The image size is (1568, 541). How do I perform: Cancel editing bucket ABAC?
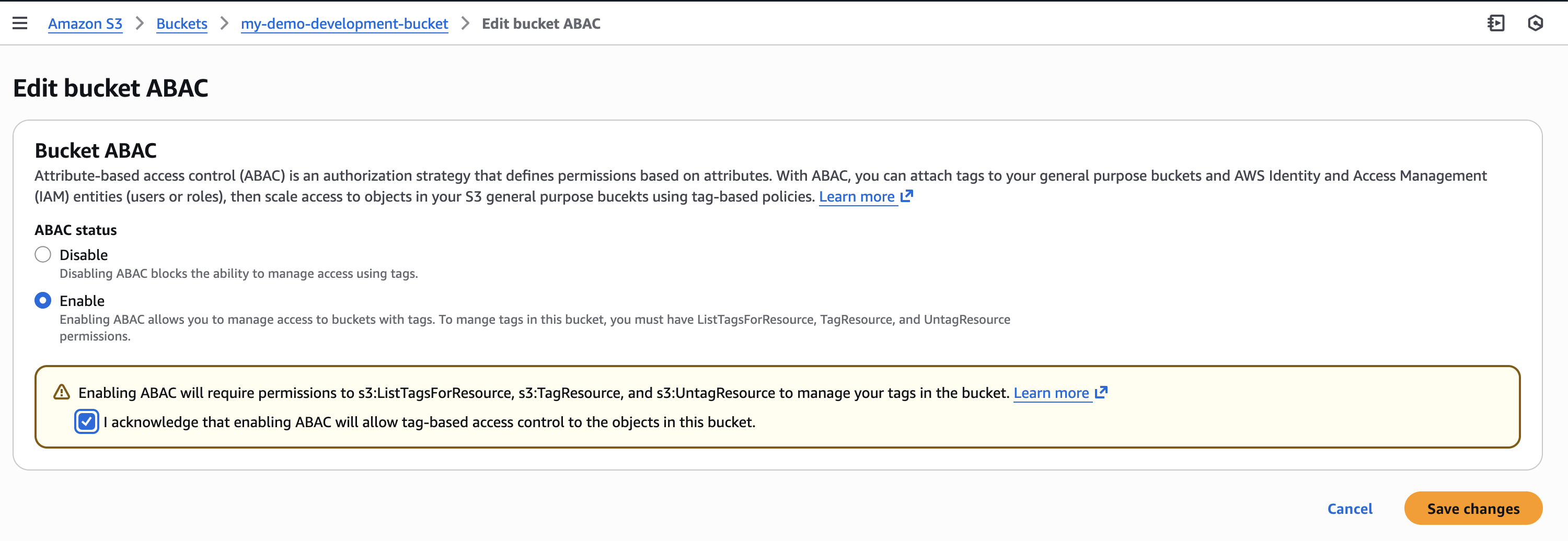coord(1350,508)
